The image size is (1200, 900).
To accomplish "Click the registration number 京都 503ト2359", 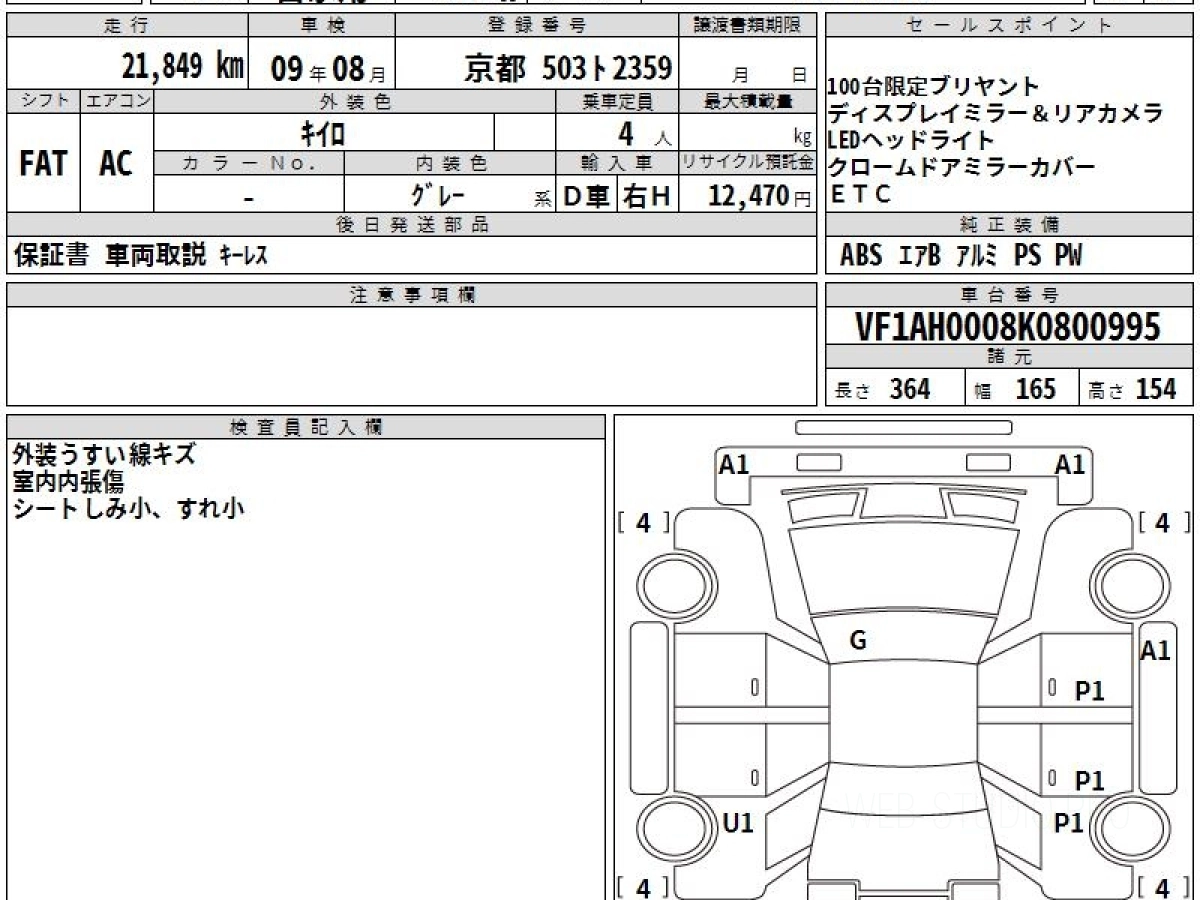I will 567,68.
